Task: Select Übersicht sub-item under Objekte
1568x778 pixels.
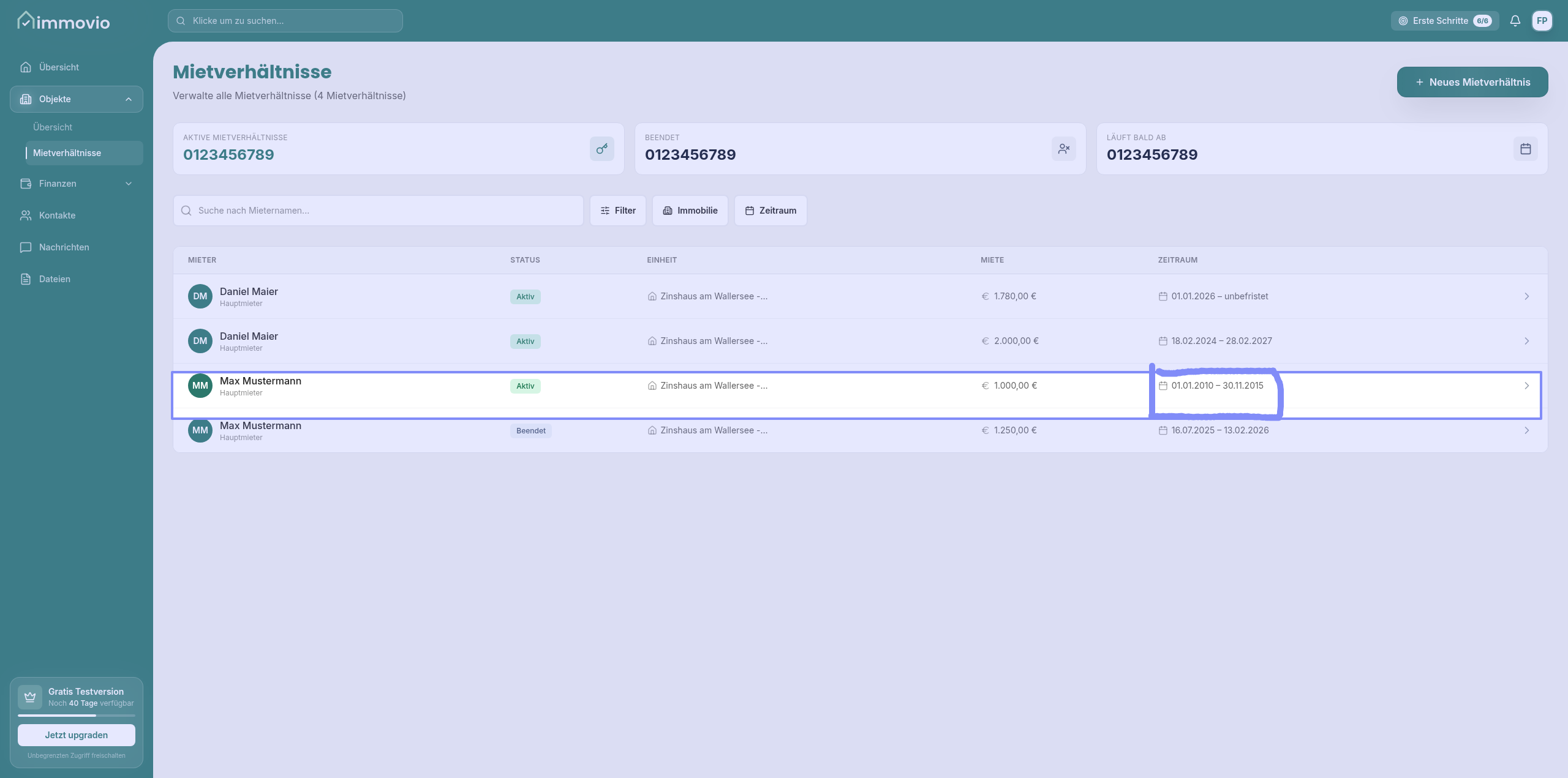Action: coord(53,127)
